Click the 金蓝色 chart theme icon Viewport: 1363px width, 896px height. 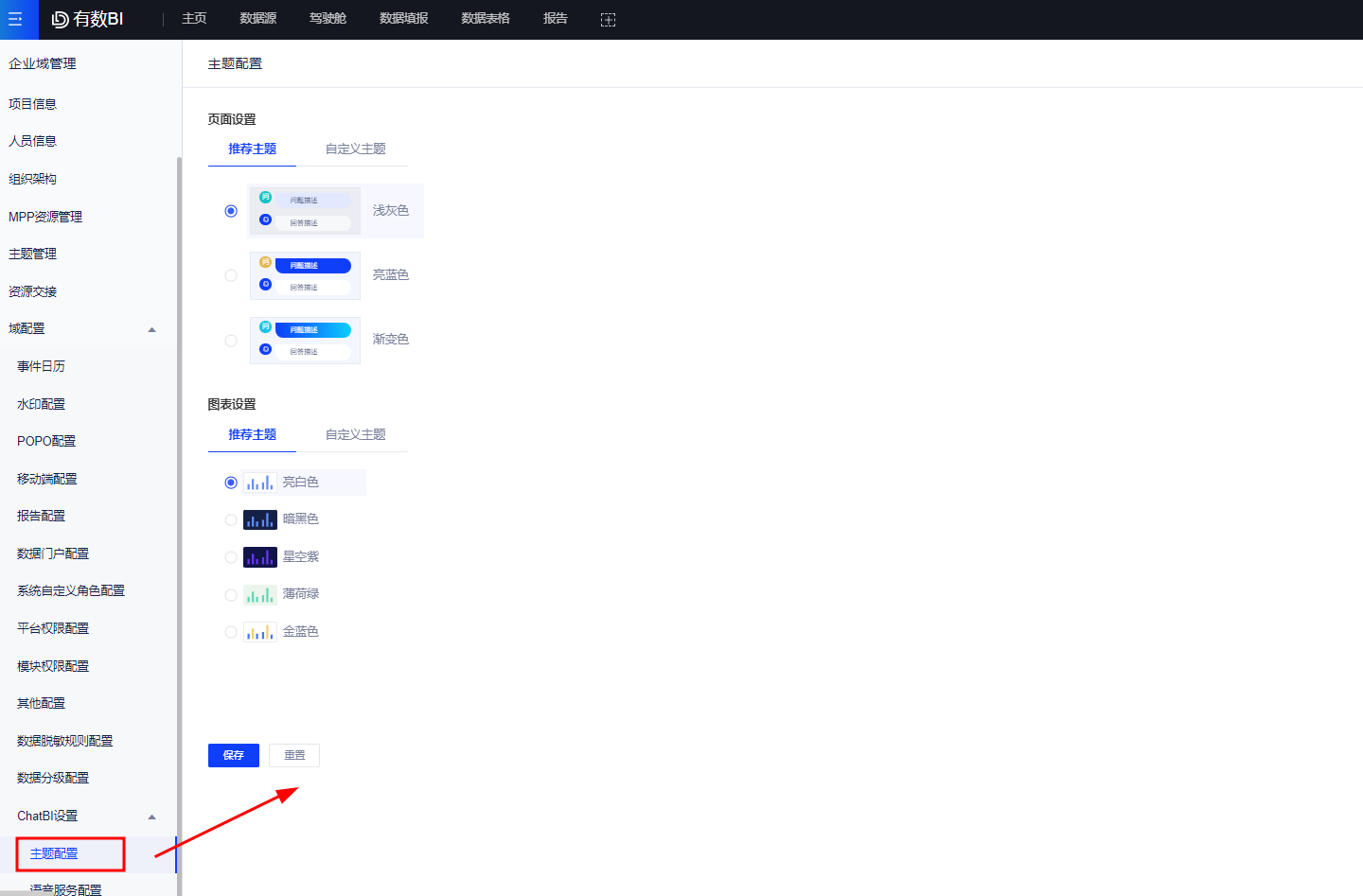(x=259, y=632)
